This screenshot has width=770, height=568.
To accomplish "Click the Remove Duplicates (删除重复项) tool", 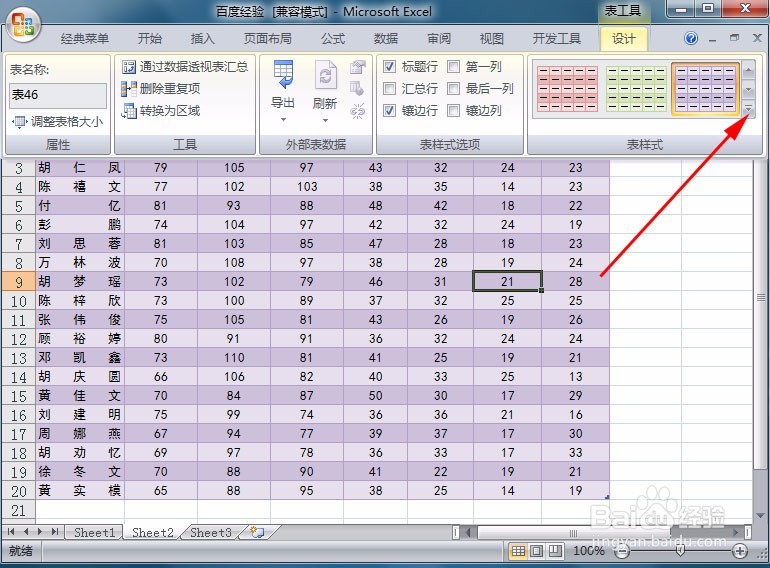I will 161,88.
